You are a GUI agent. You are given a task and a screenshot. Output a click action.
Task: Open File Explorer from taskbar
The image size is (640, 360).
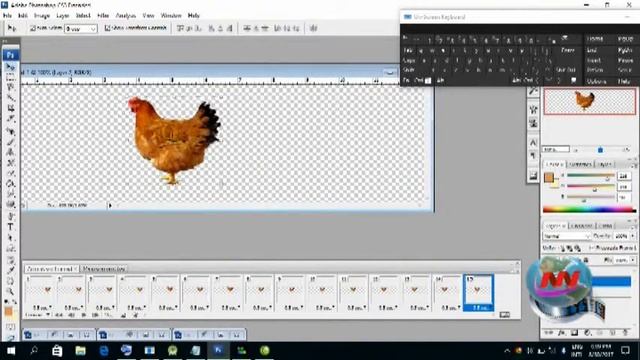[x=80, y=351]
